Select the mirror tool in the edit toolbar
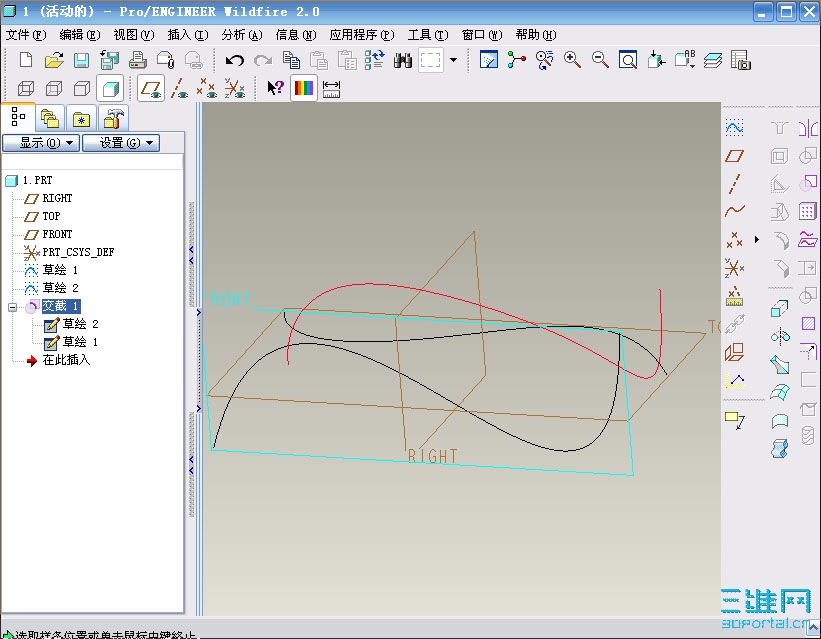Image resolution: width=821 pixels, height=639 pixels. pyautogui.click(x=808, y=127)
